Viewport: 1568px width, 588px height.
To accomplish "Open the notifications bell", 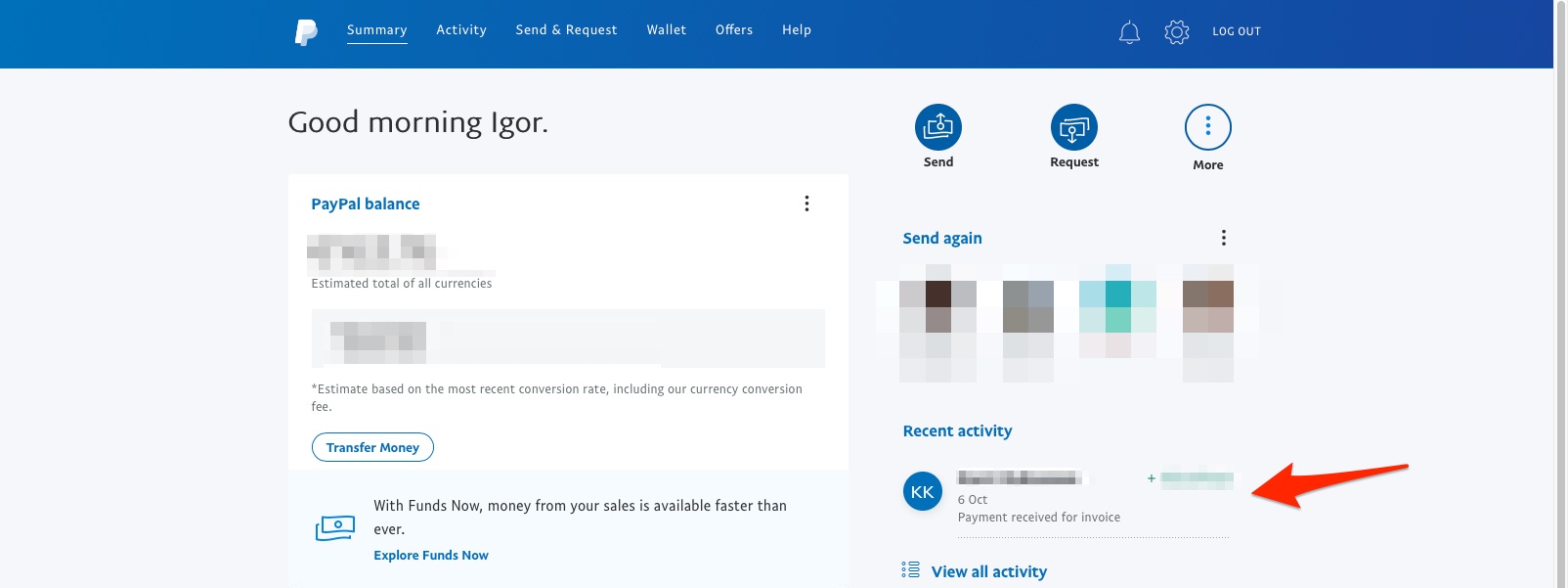I will pyautogui.click(x=1129, y=32).
